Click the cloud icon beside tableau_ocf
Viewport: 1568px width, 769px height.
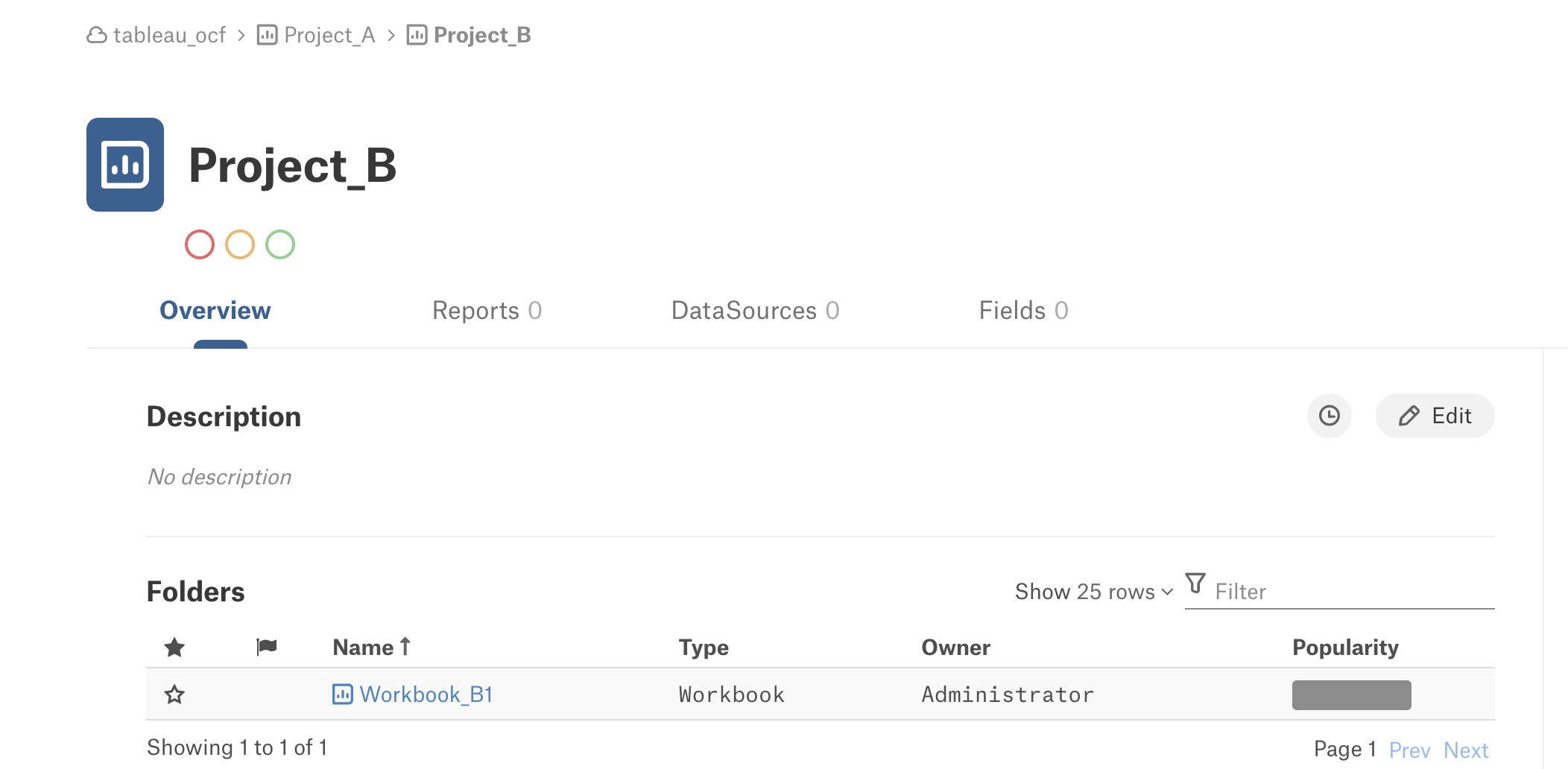point(97,35)
